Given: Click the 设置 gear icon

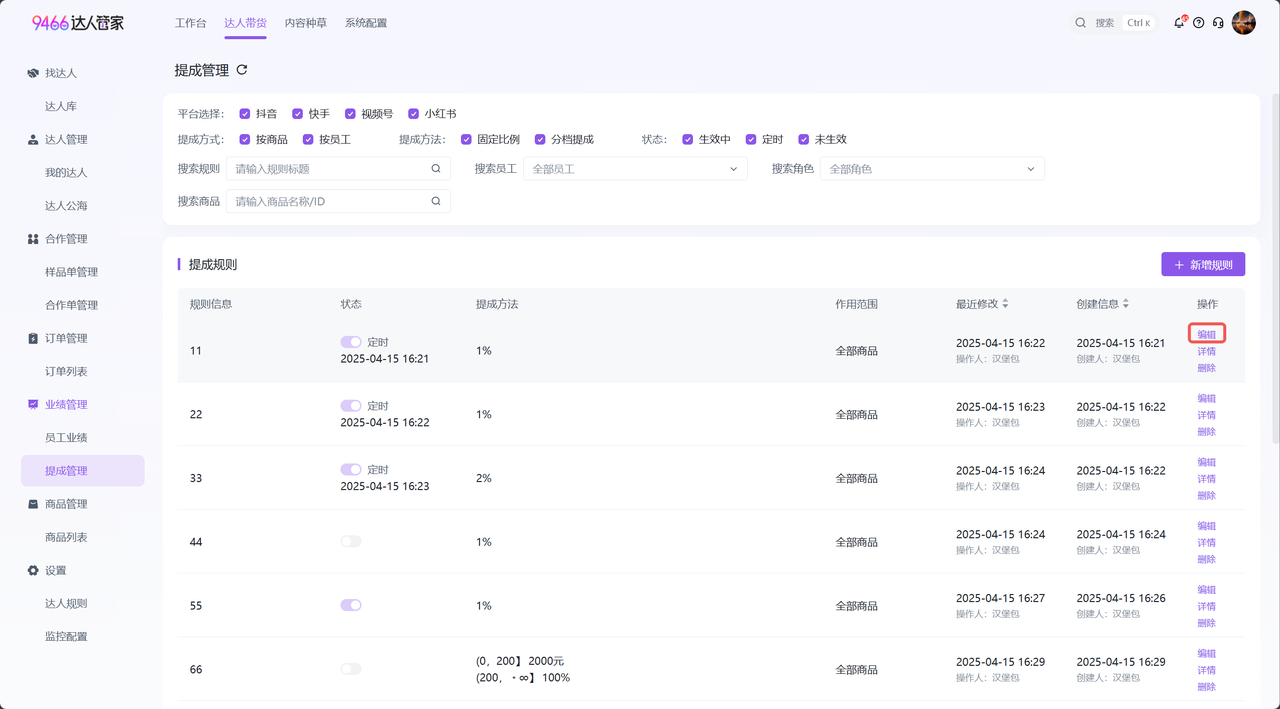Looking at the screenshot, I should pyautogui.click(x=33, y=570).
